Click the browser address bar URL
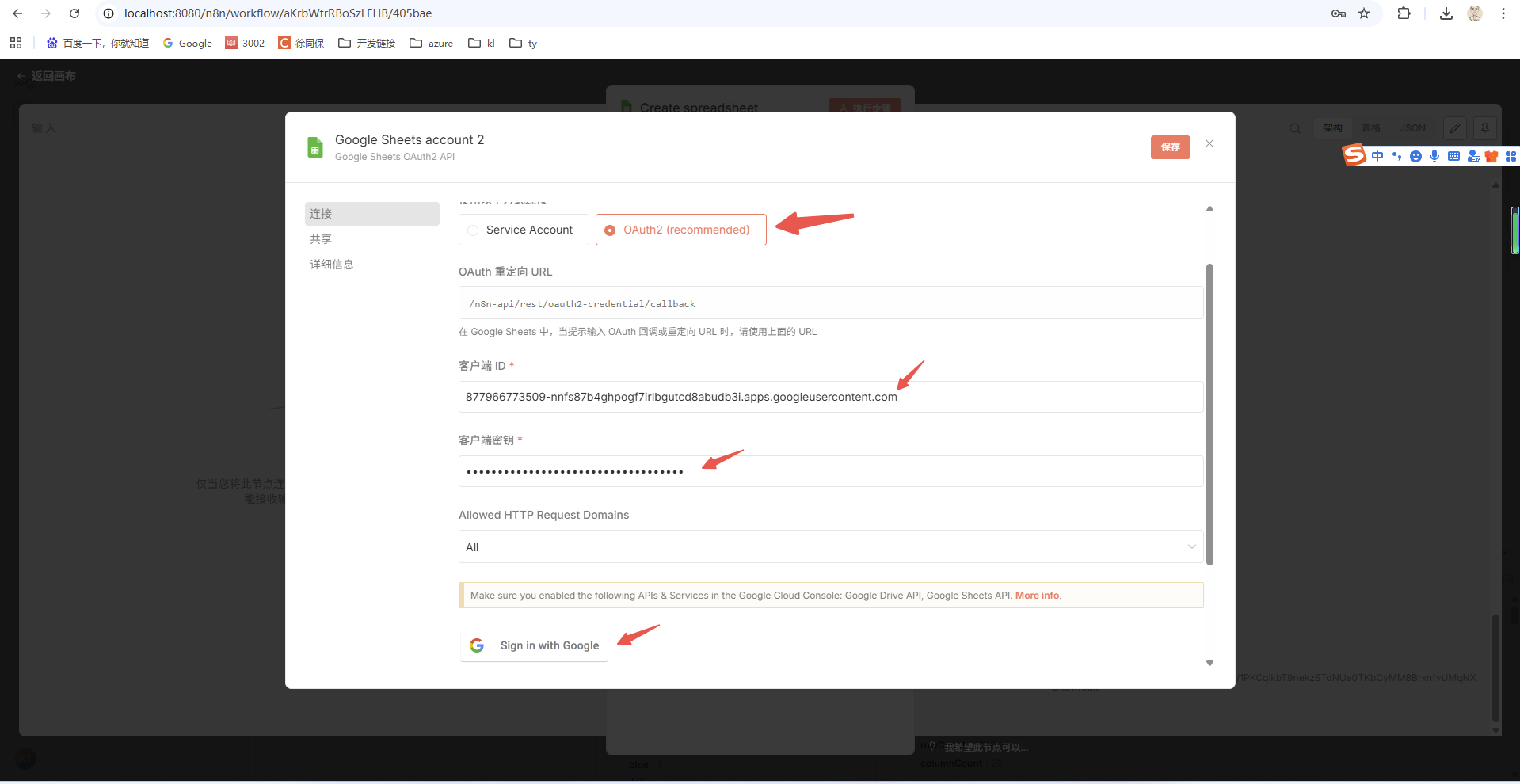Screen dimensions: 1520x784 pyautogui.click(x=278, y=13)
